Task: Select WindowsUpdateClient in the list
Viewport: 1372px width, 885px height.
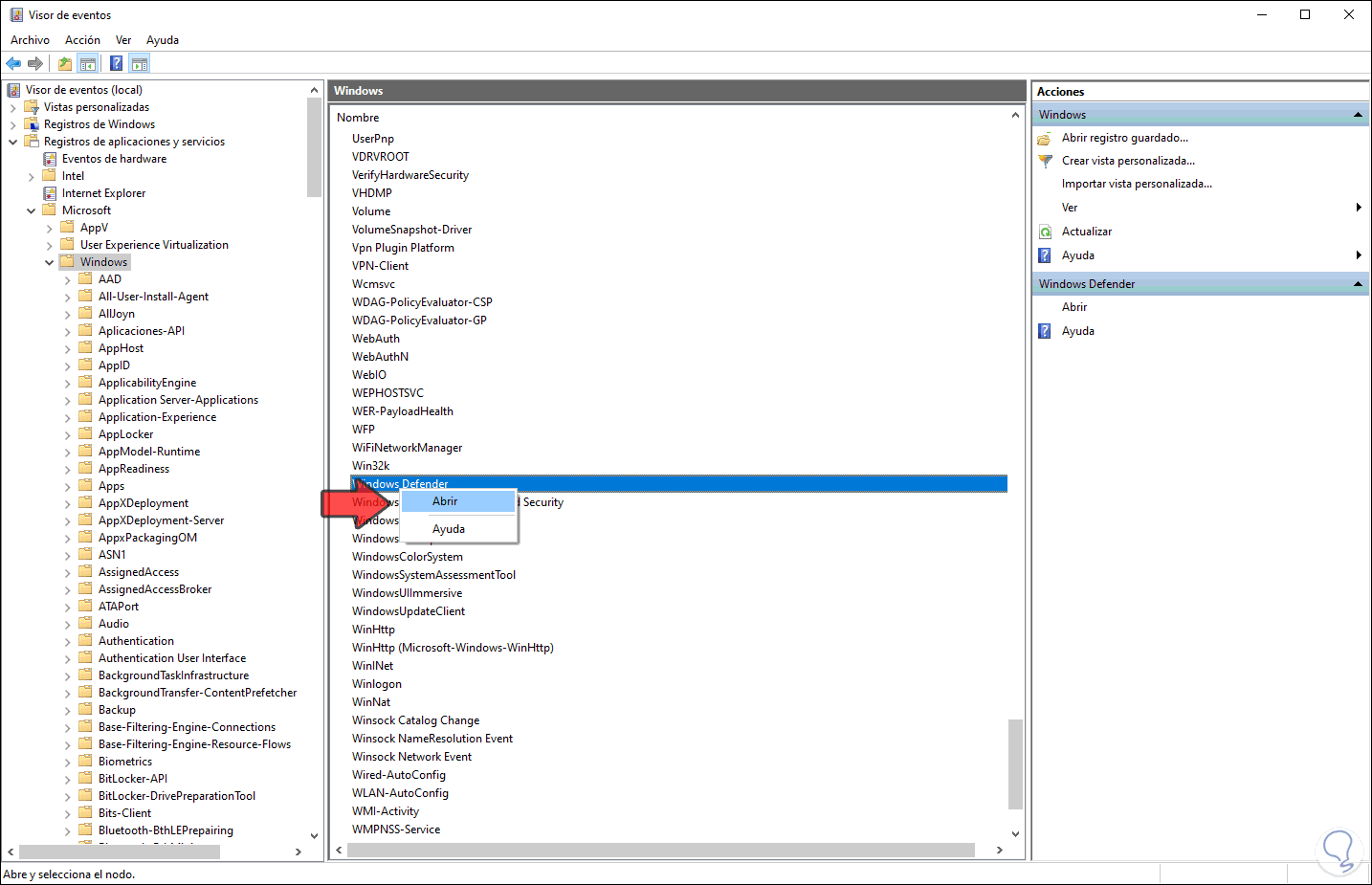Action: (409, 611)
